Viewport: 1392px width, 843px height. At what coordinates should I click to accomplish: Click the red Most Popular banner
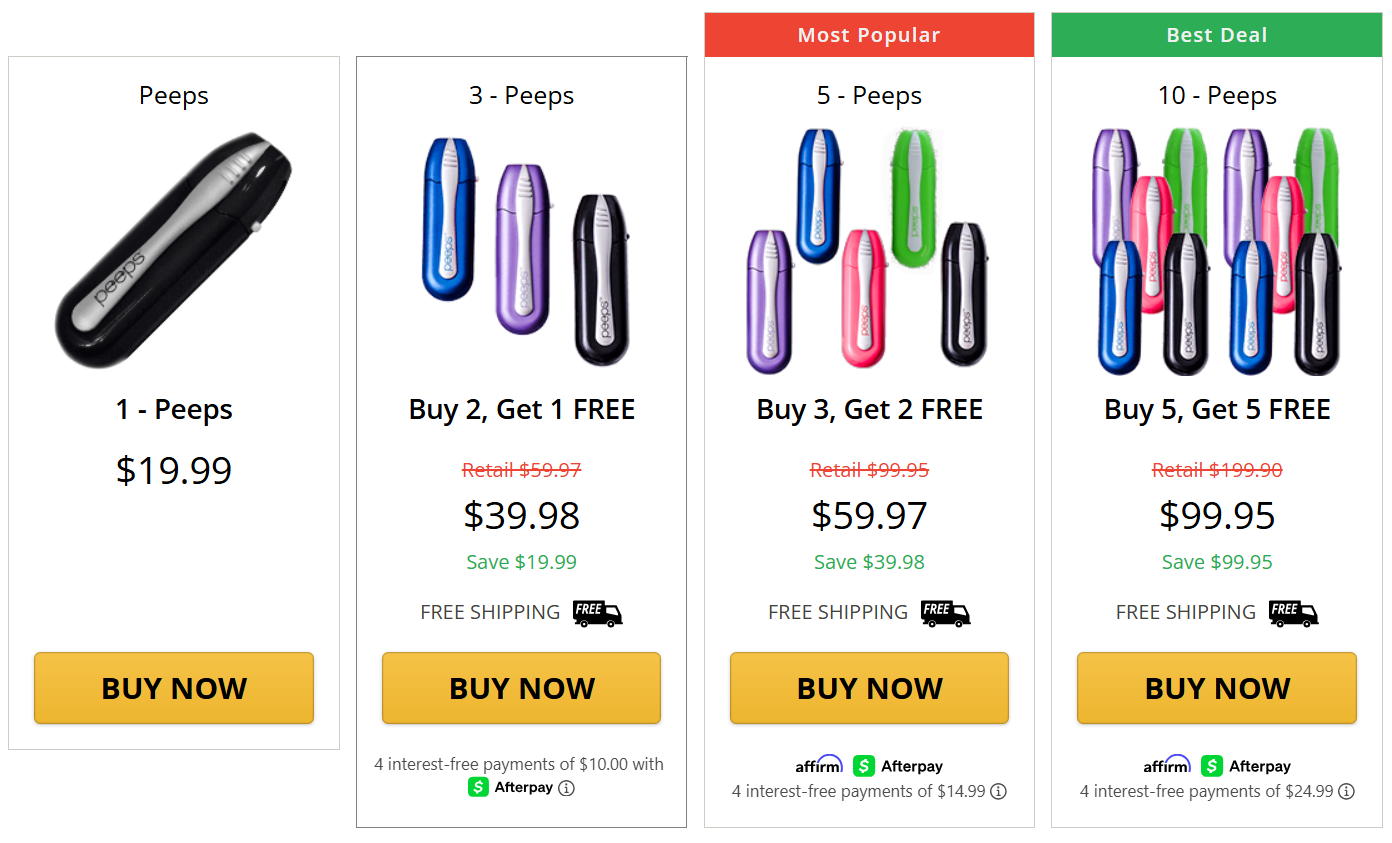click(868, 34)
